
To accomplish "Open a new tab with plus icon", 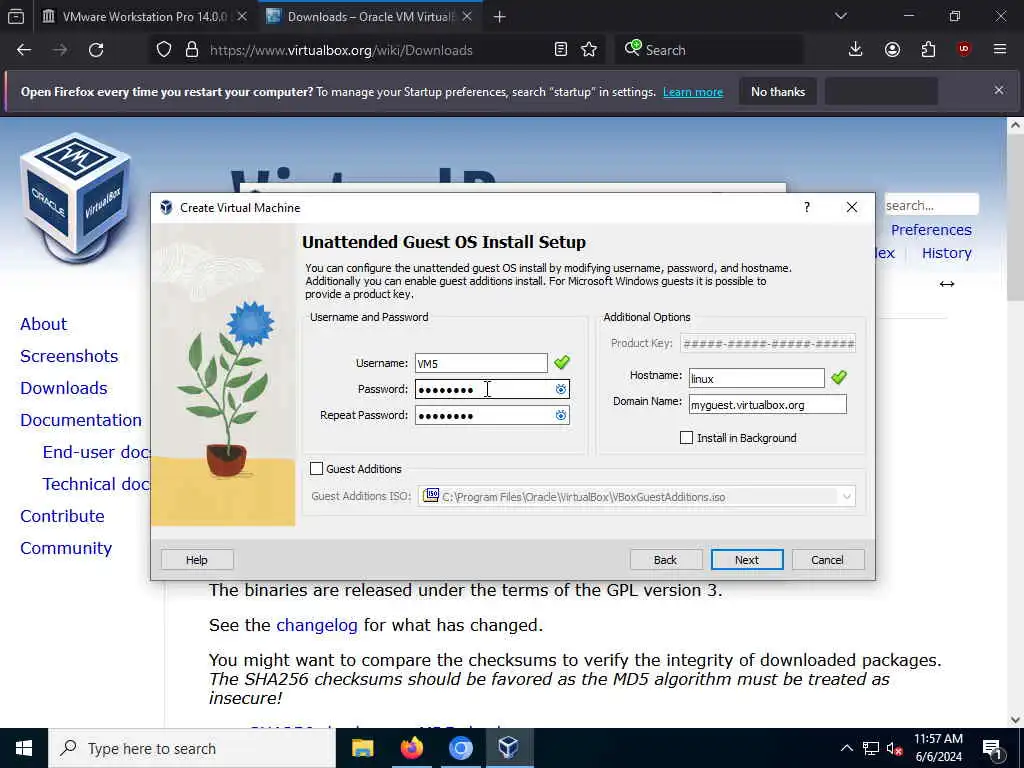I will [500, 17].
